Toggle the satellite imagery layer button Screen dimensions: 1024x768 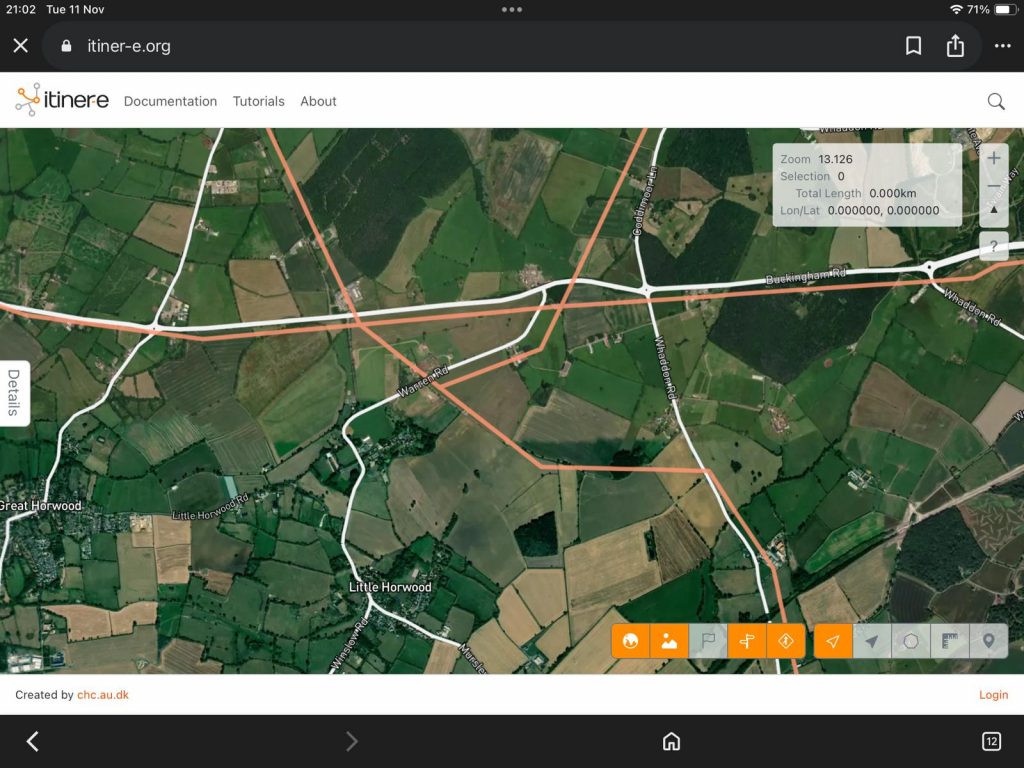[669, 641]
